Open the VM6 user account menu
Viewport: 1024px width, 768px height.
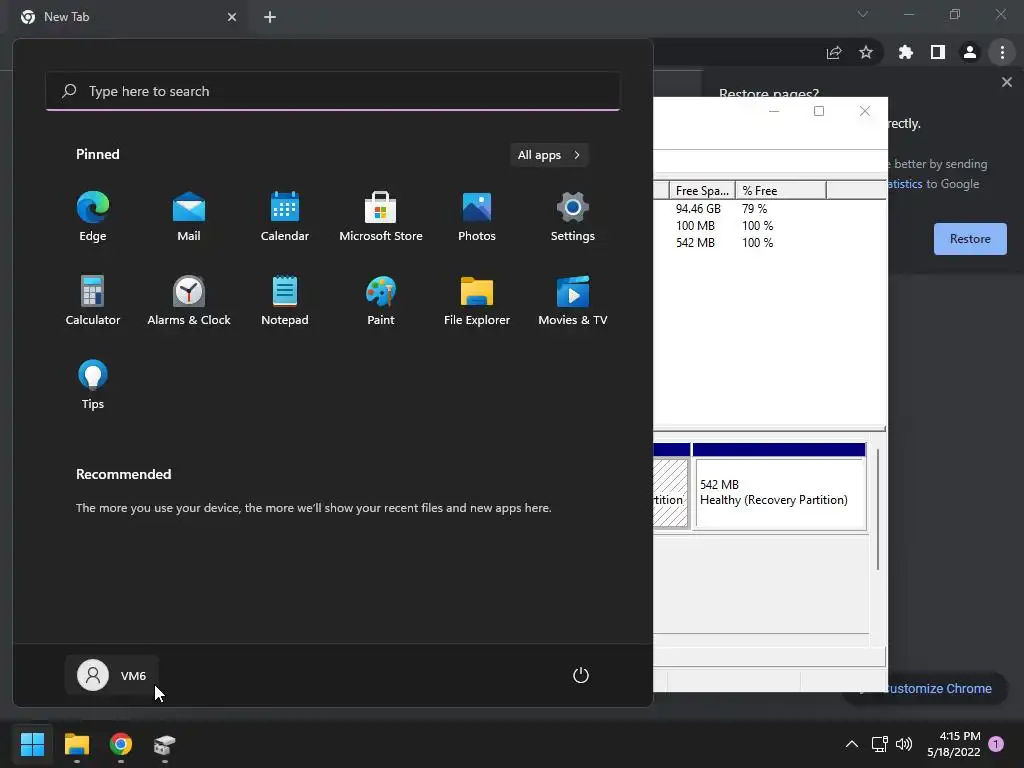pos(112,675)
